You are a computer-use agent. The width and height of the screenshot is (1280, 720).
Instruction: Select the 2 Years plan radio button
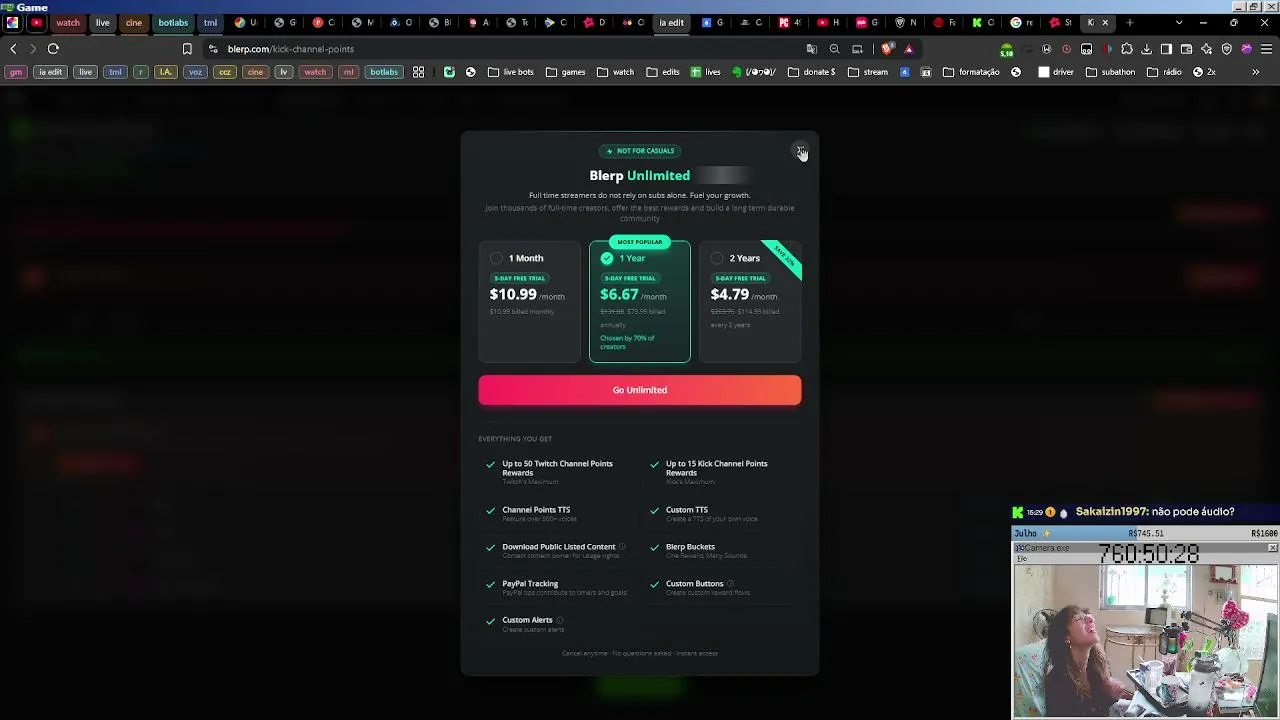click(x=717, y=258)
